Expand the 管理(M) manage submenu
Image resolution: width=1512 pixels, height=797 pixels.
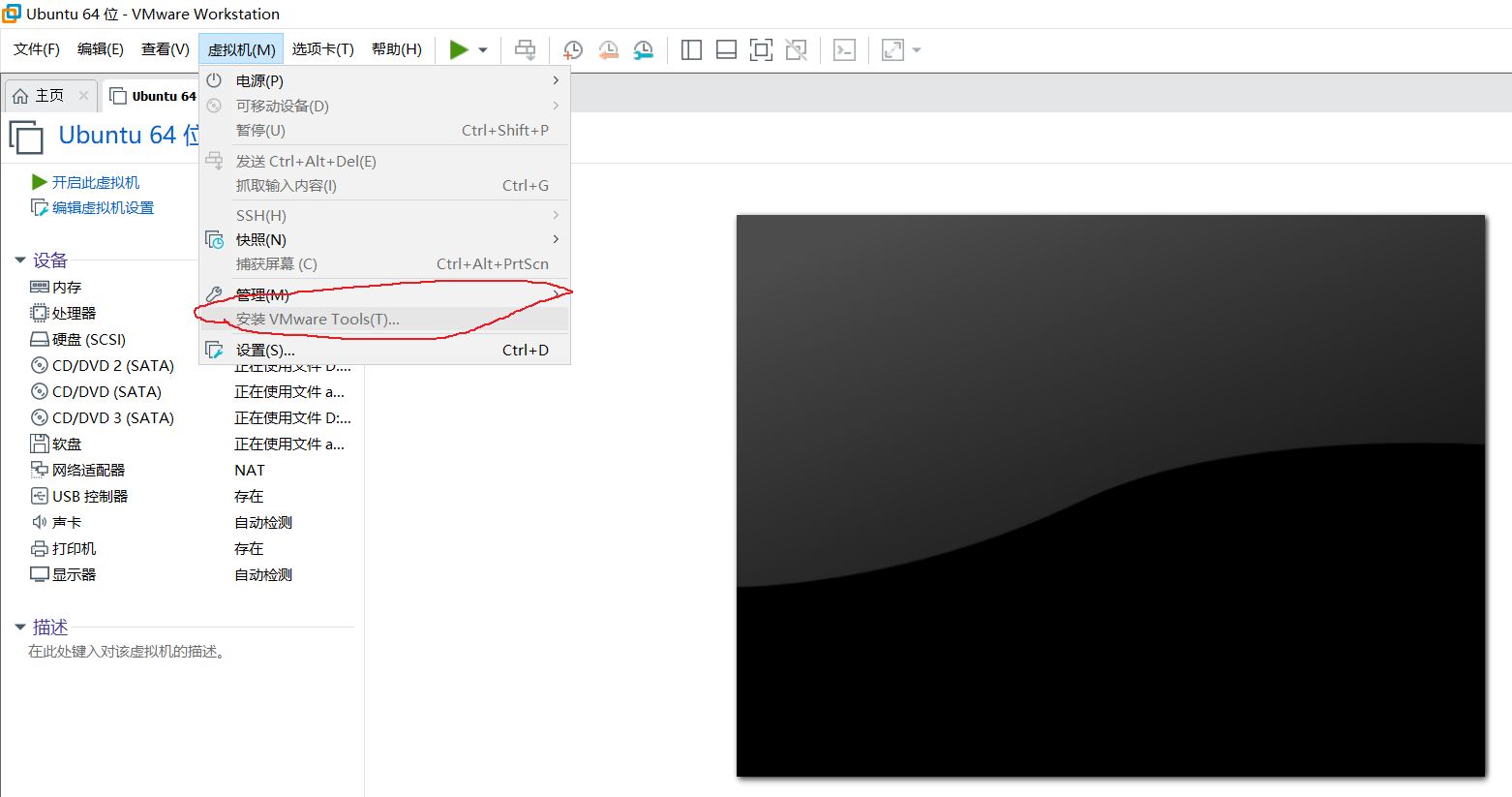click(384, 294)
